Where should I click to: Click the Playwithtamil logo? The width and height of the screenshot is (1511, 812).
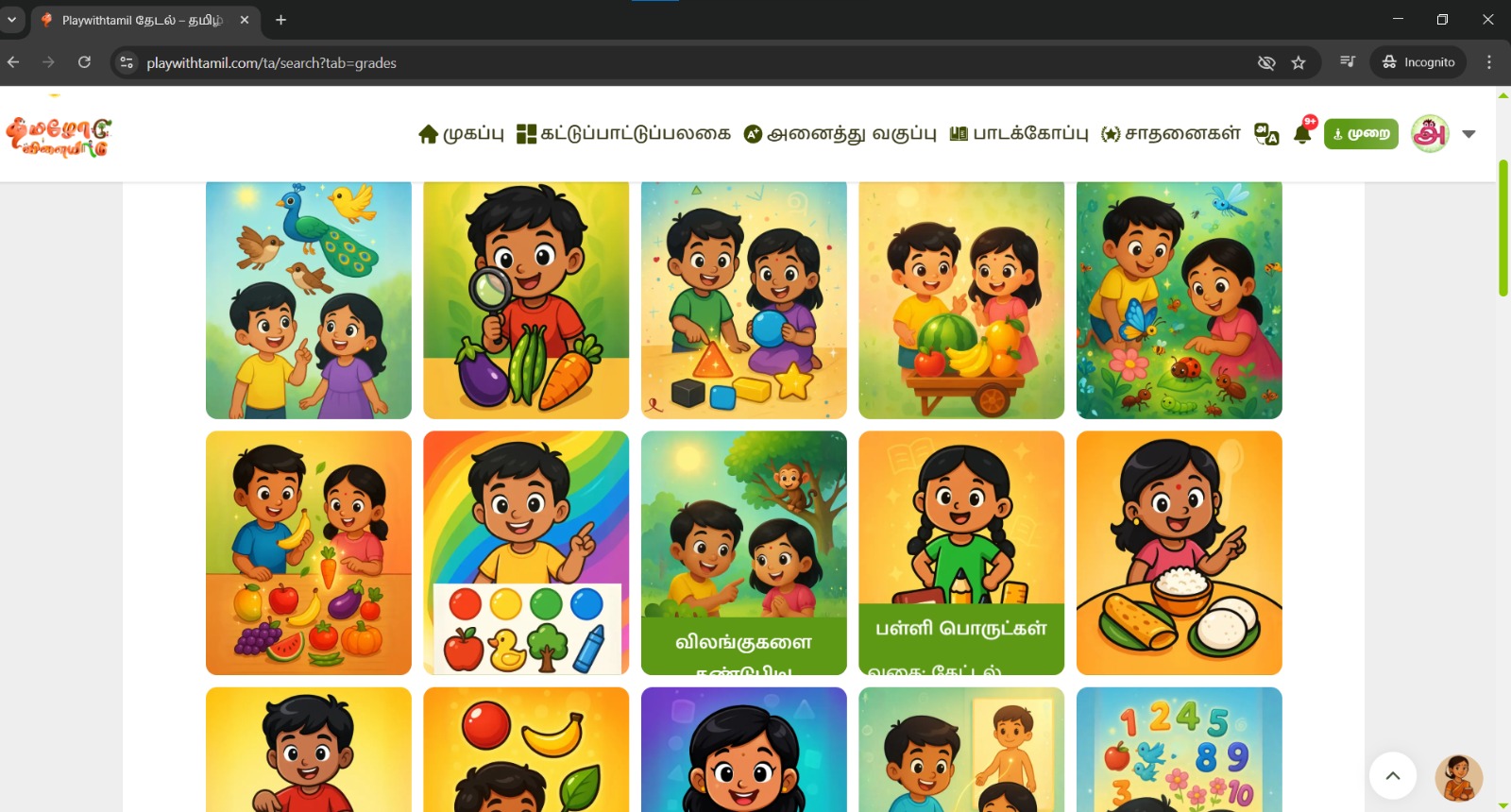coord(59,136)
